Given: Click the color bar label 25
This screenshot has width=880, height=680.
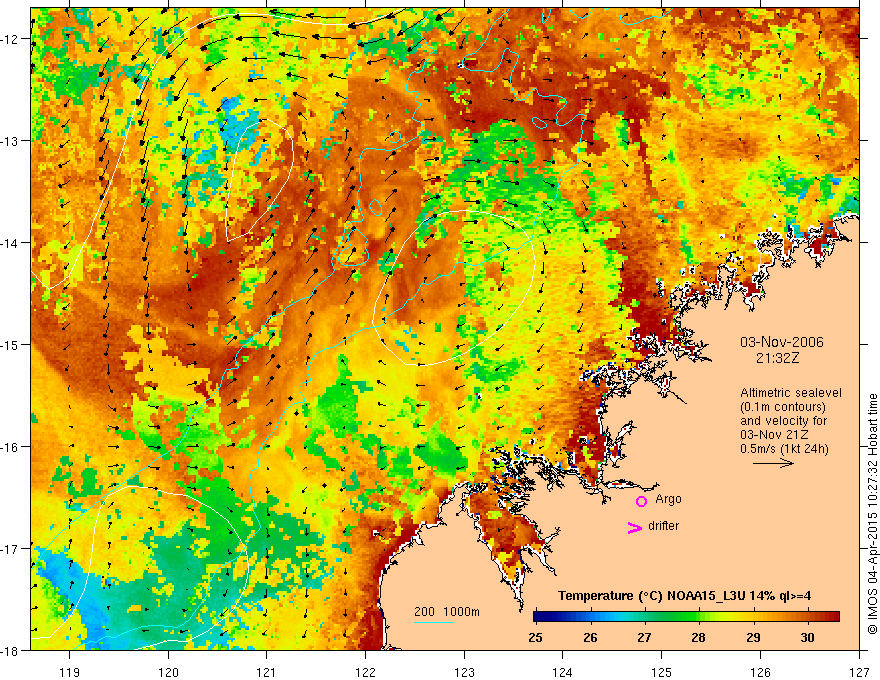Looking at the screenshot, I should click(535, 637).
